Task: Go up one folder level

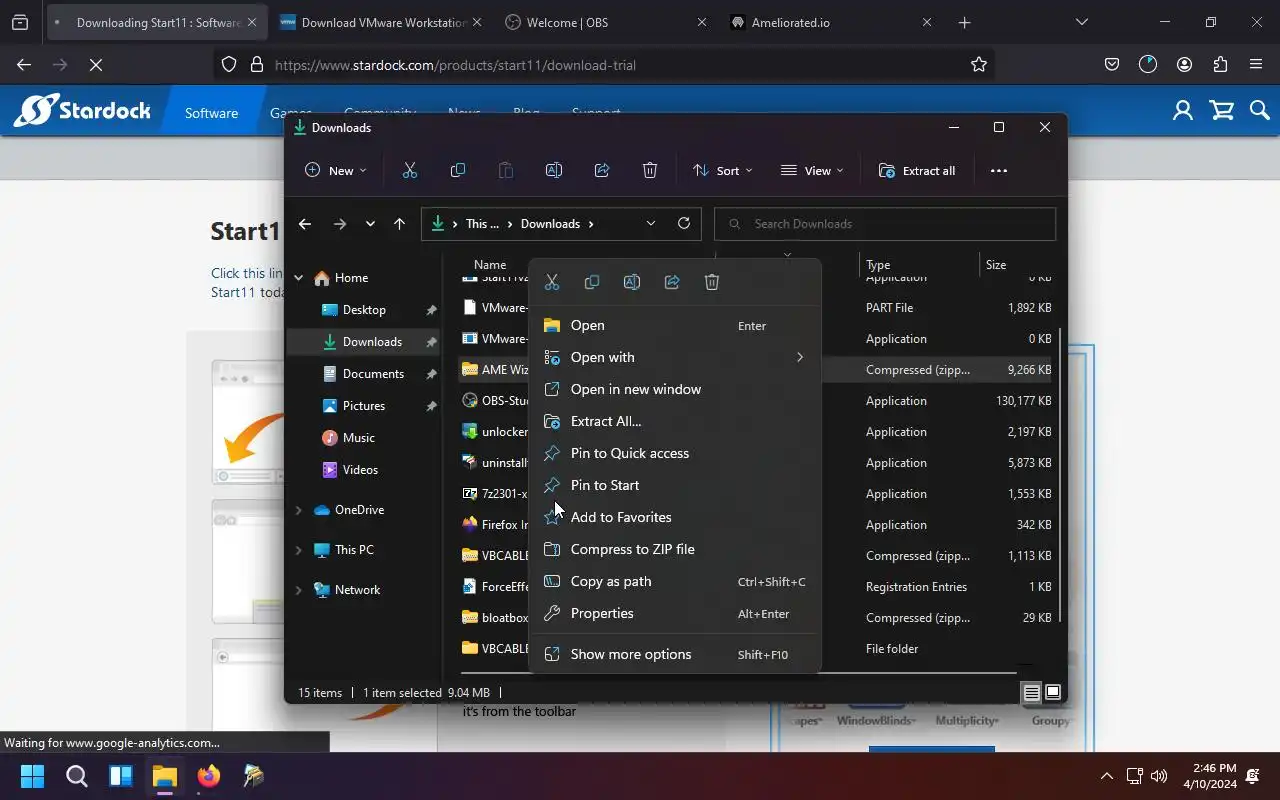Action: coord(399,224)
